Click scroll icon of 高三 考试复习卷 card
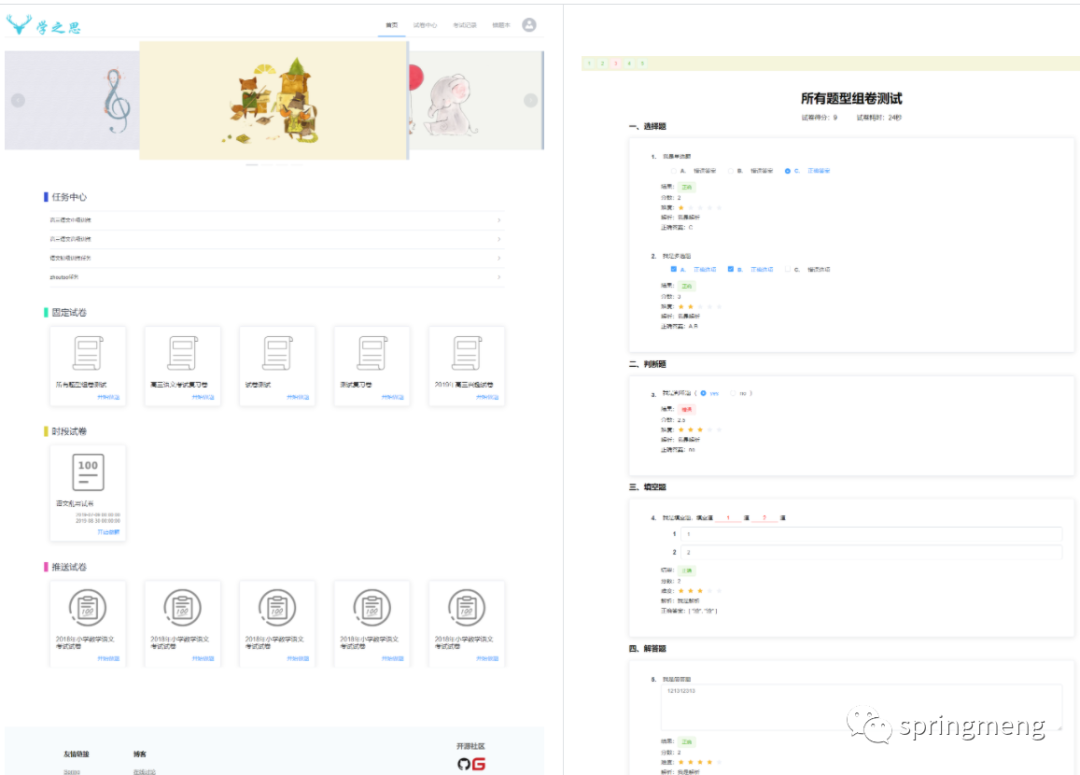The image size is (1080, 775). click(x=183, y=353)
